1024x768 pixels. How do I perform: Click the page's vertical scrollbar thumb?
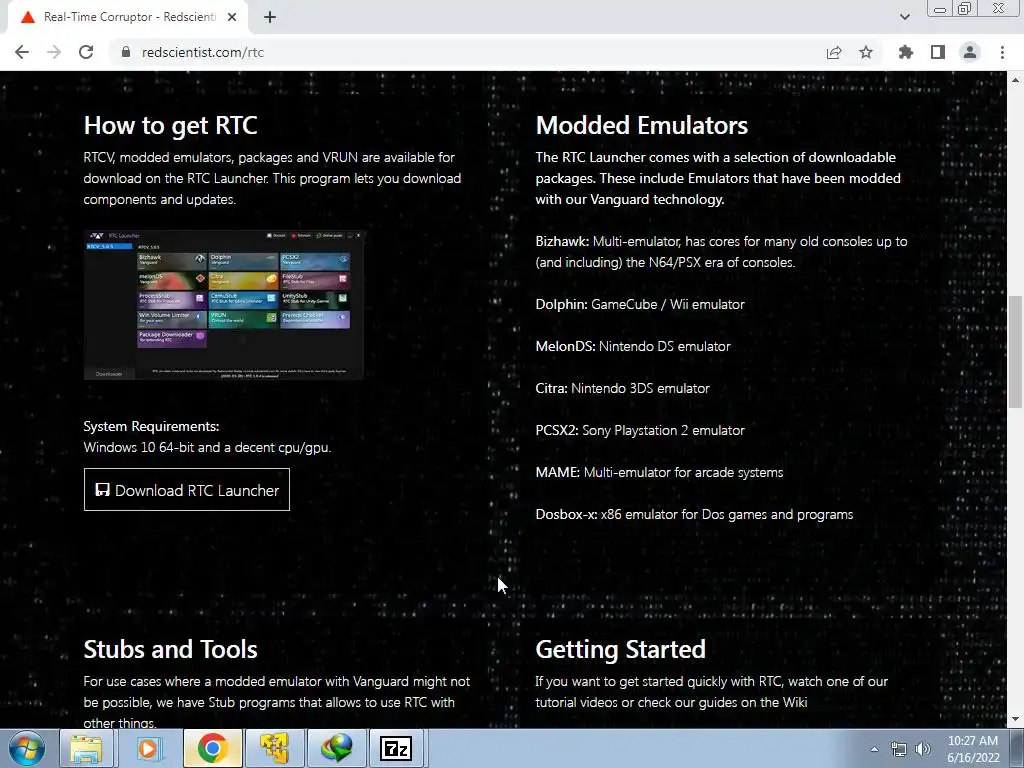(1015, 351)
